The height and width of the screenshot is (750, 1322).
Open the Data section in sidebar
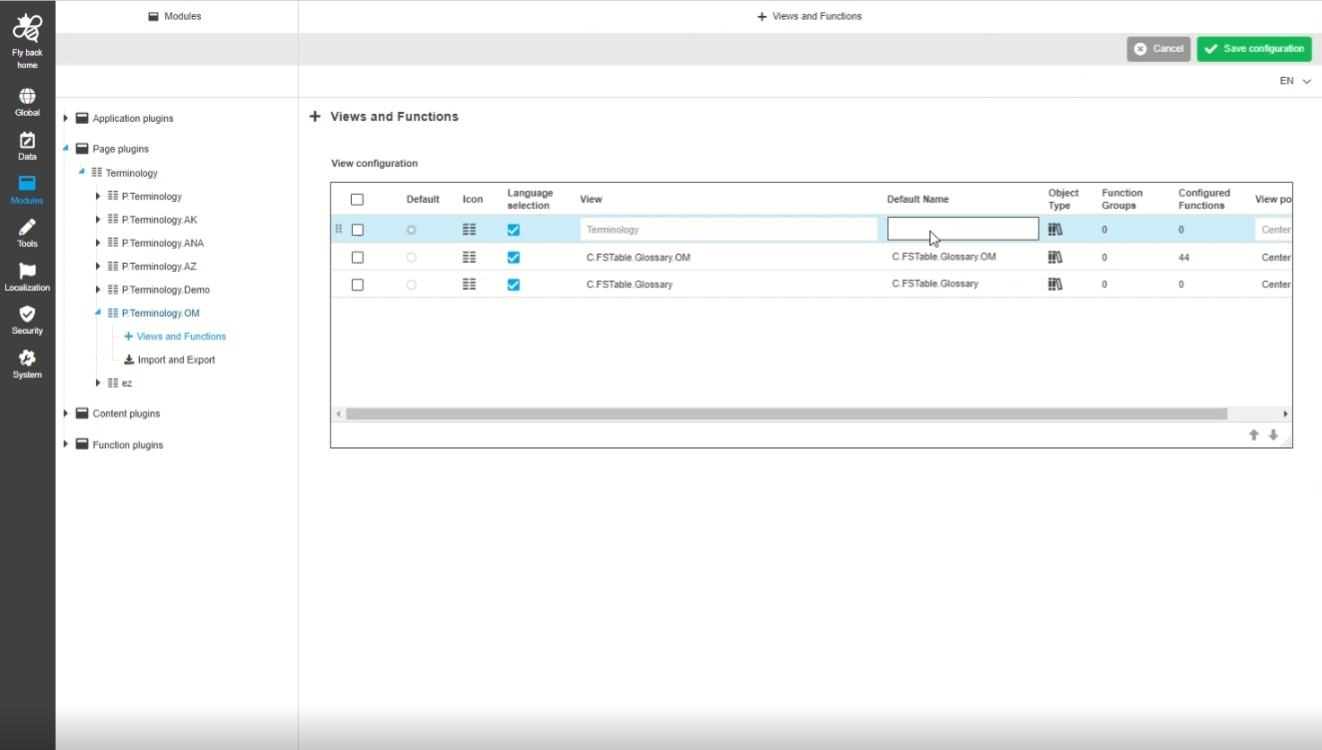click(x=27, y=141)
